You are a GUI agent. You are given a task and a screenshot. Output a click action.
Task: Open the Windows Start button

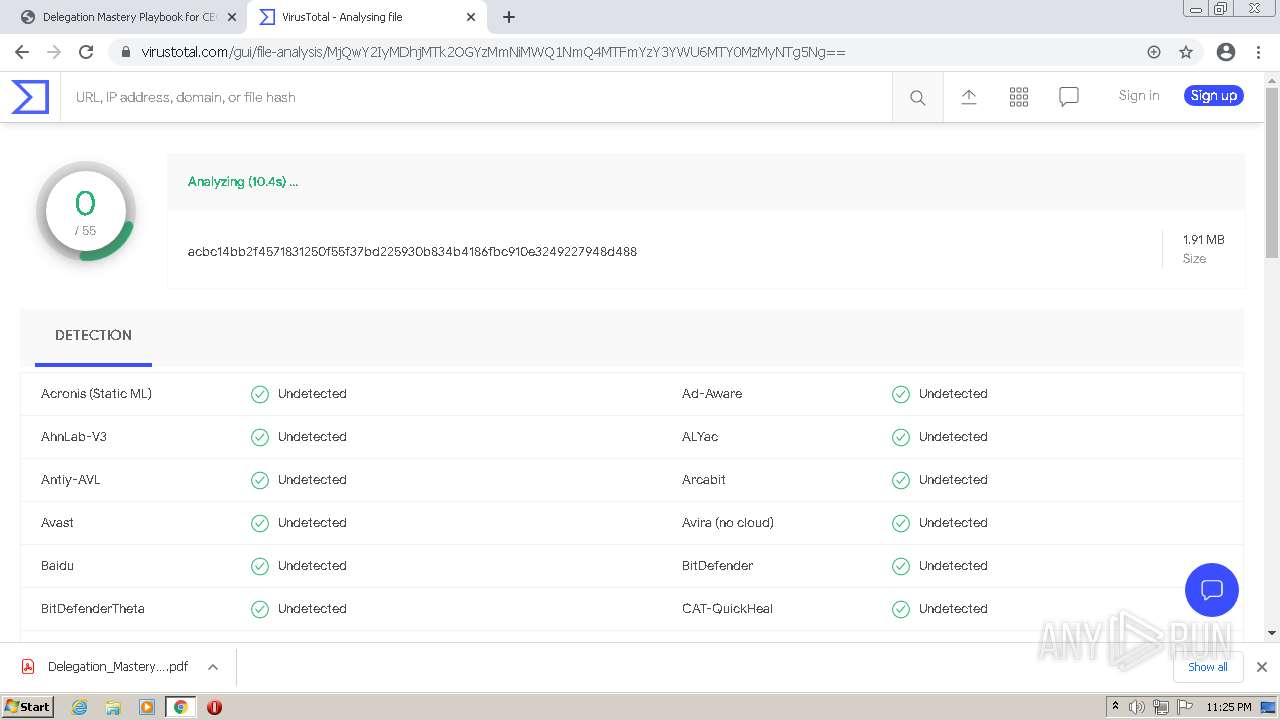(27, 707)
